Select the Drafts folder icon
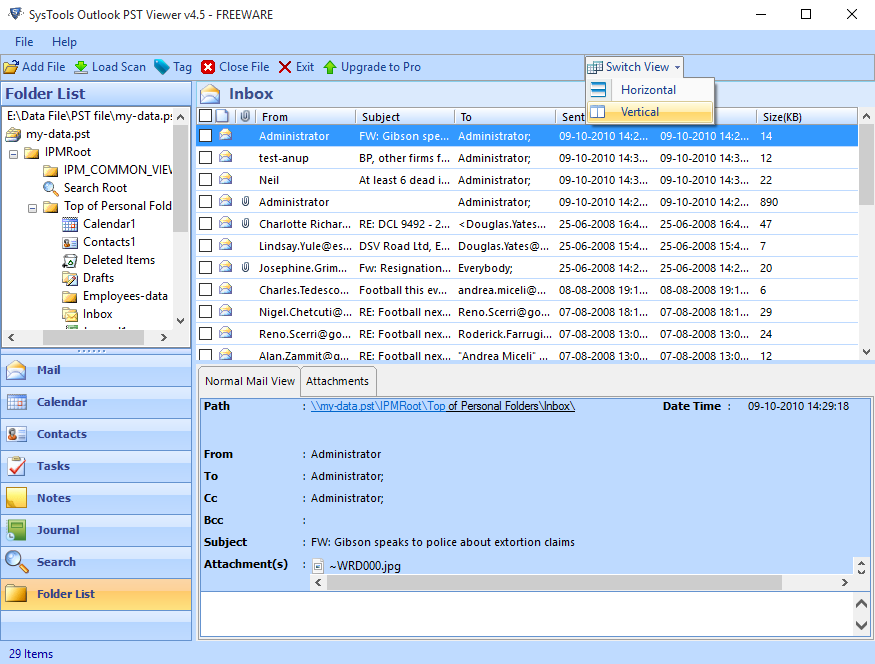This screenshot has width=875, height=664. pos(70,278)
